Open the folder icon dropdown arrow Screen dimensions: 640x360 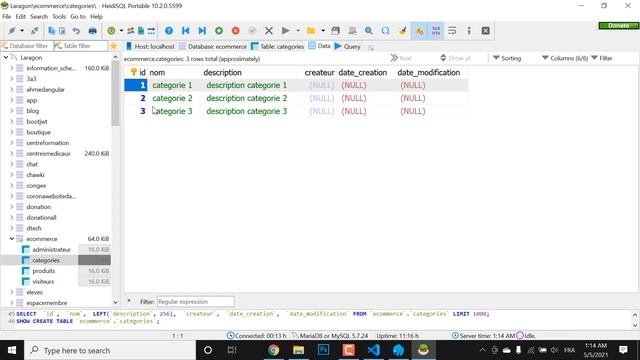(x=322, y=31)
